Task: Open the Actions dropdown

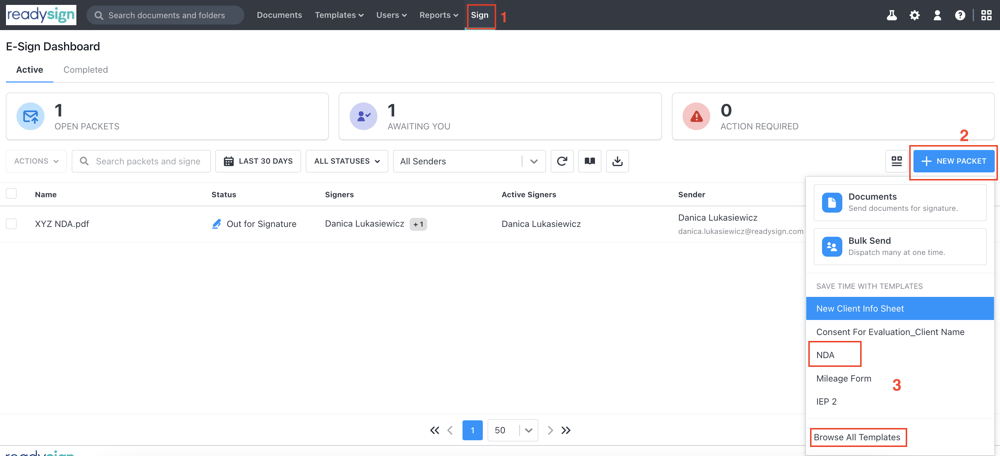Action: pyautogui.click(x=36, y=161)
